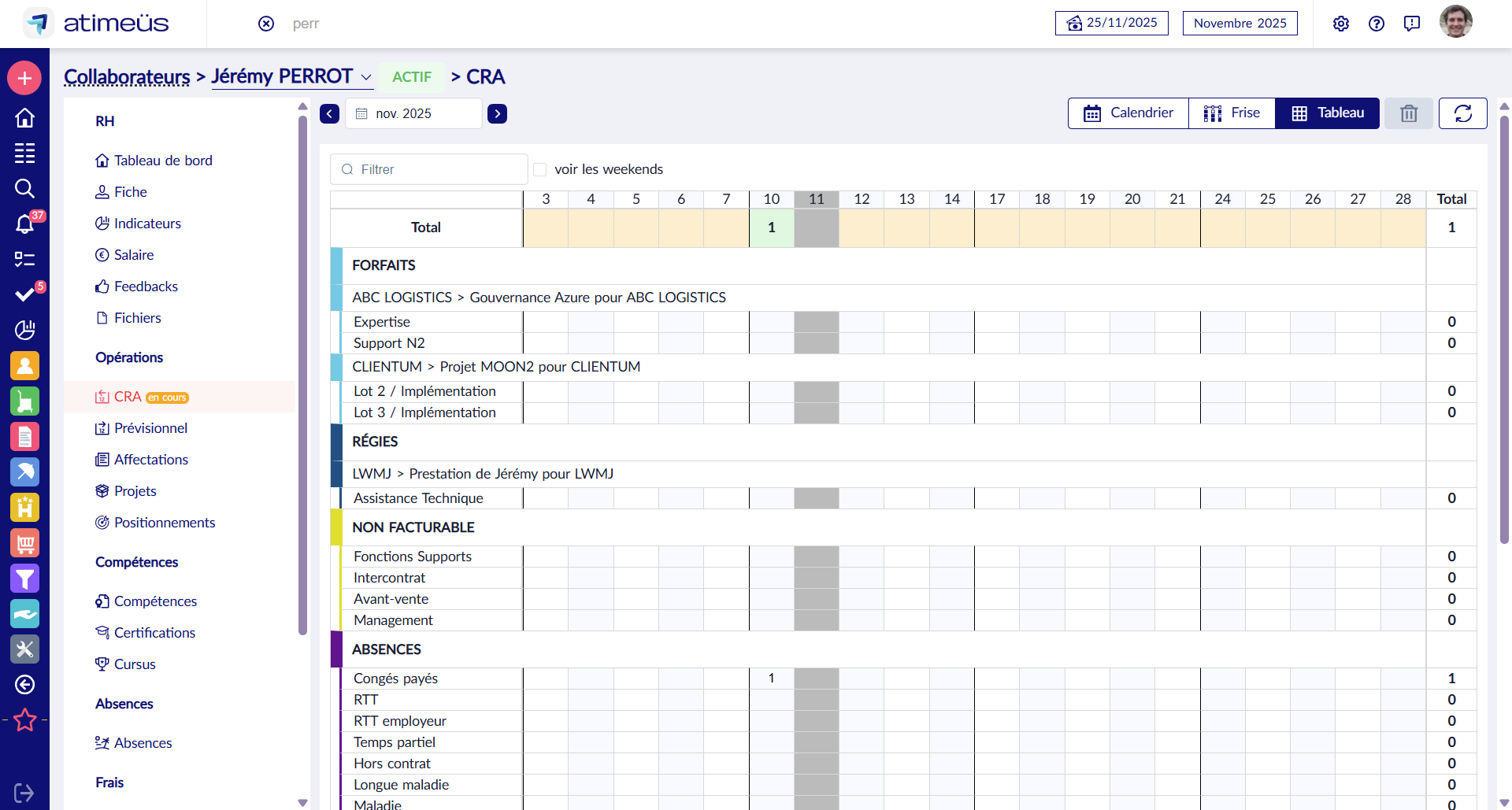Click the 'Assistance Technique' row label

(418, 498)
